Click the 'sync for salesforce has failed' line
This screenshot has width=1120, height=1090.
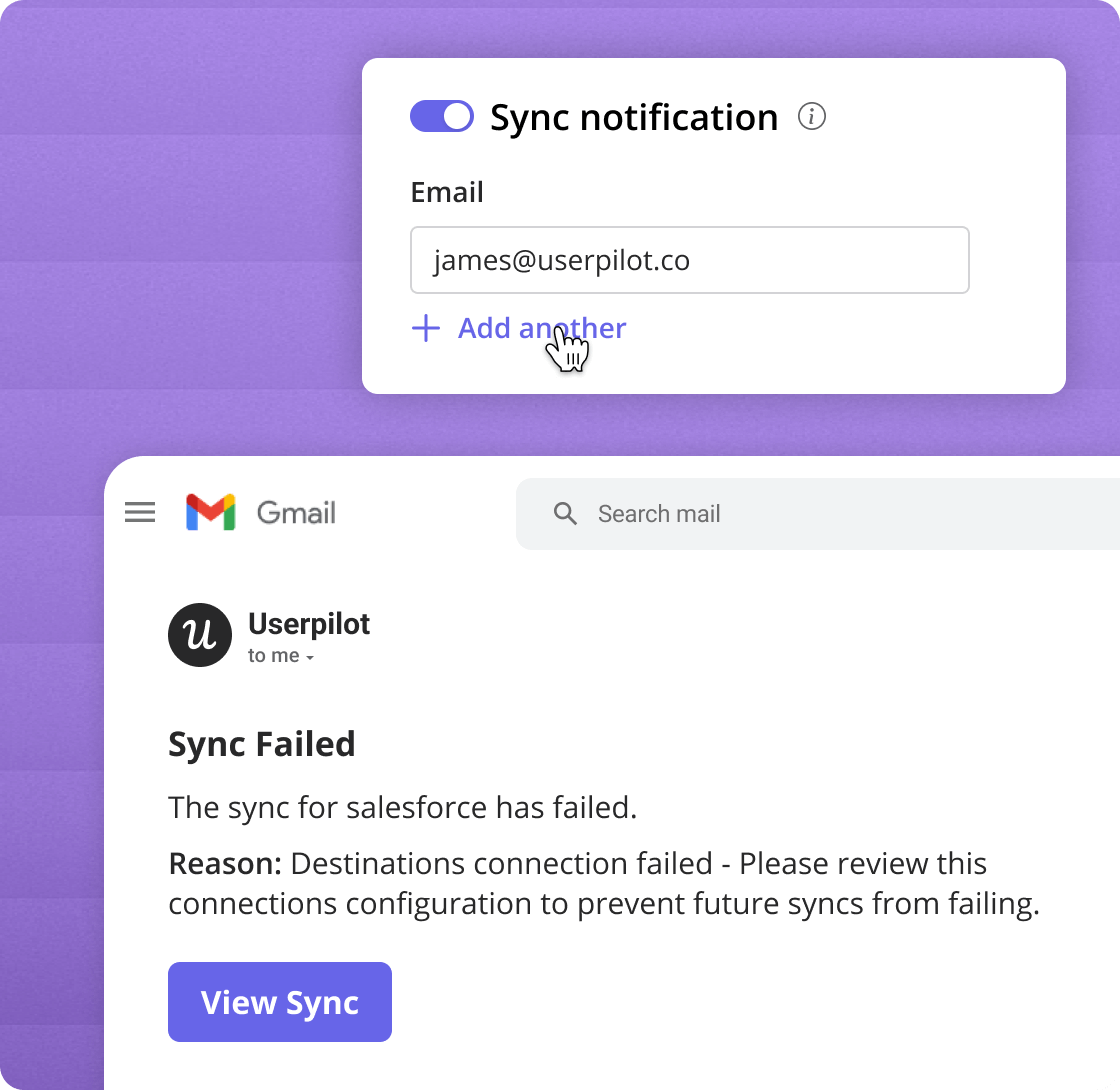point(402,807)
